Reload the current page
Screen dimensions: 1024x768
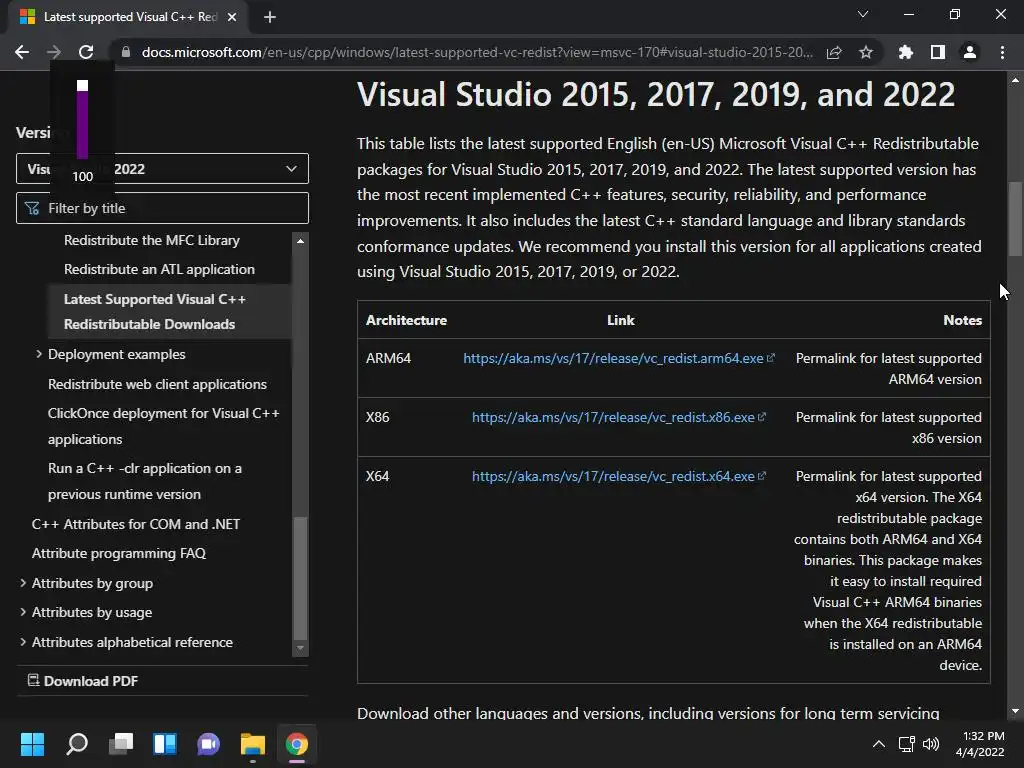(86, 52)
